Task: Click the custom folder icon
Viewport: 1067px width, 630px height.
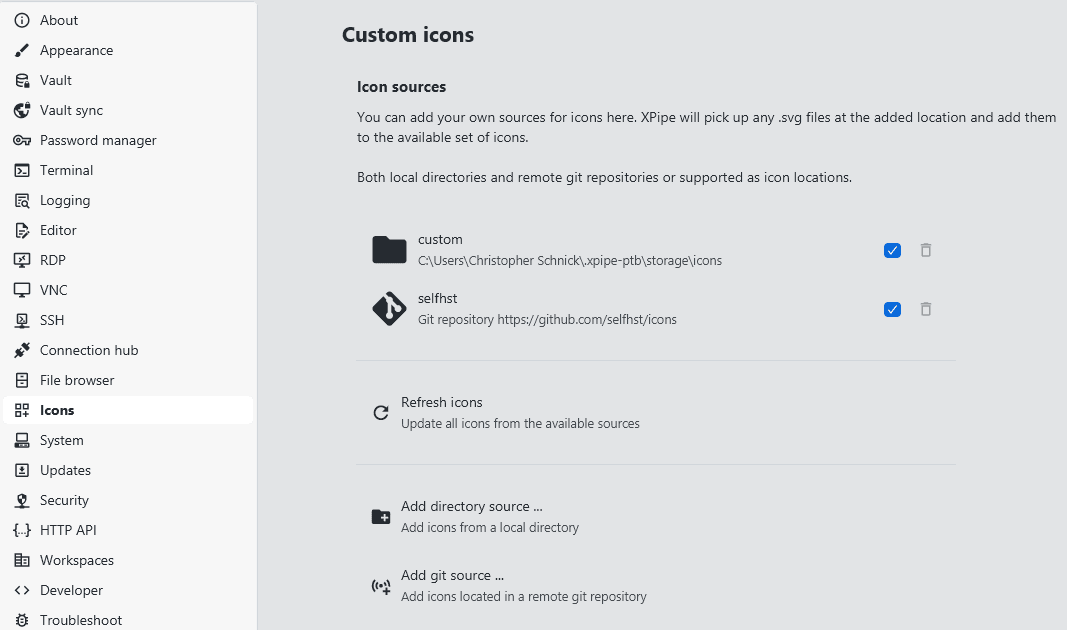Action: pyautogui.click(x=389, y=250)
